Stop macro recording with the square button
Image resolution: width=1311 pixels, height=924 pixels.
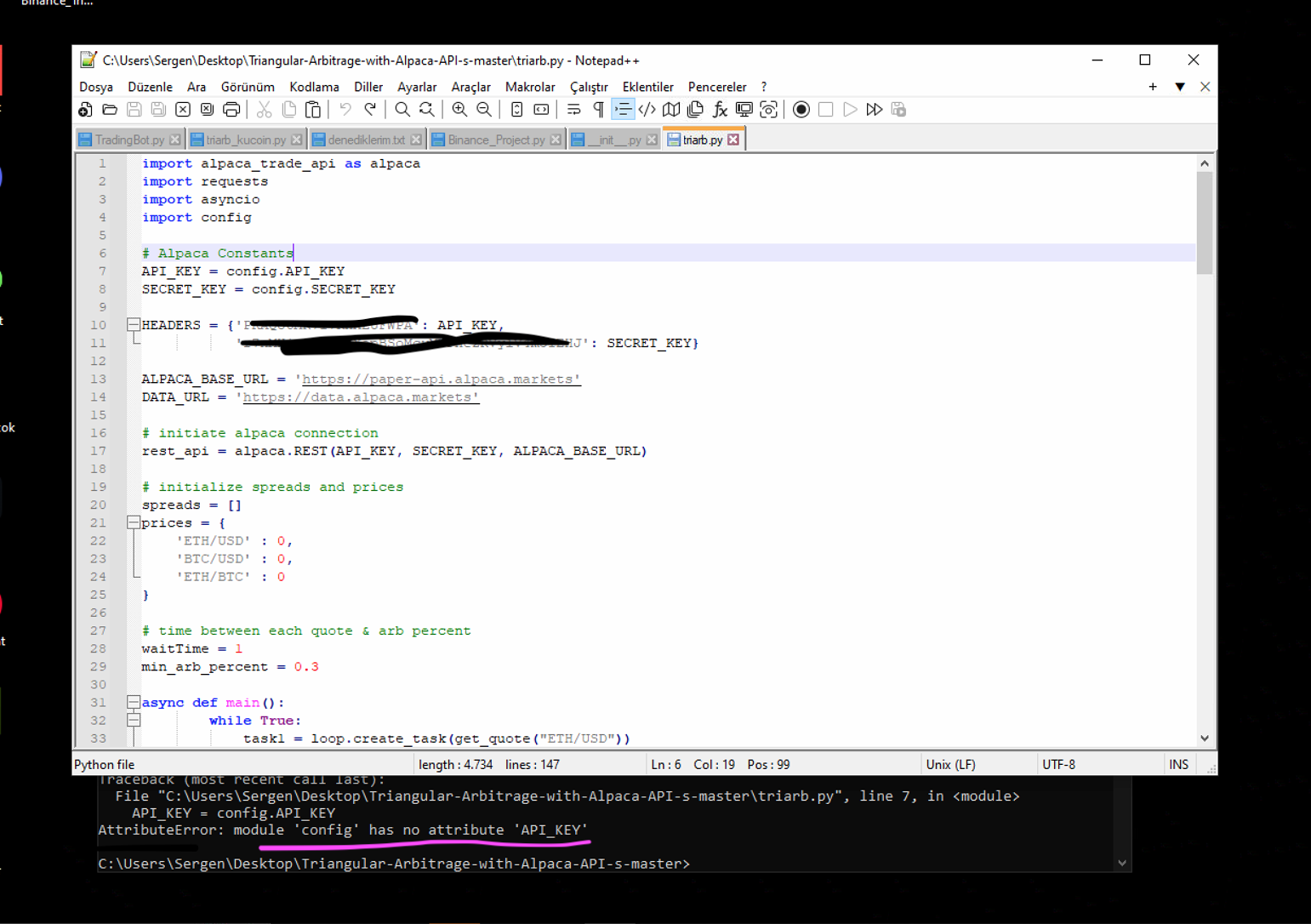point(825,110)
